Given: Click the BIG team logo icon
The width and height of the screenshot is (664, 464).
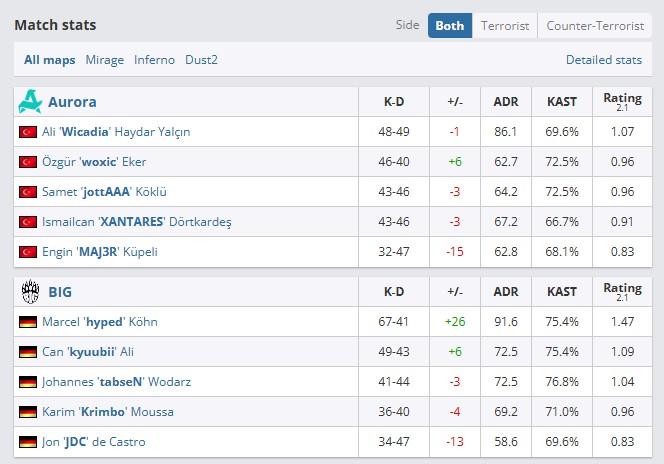Looking at the screenshot, I should pyautogui.click(x=30, y=292).
